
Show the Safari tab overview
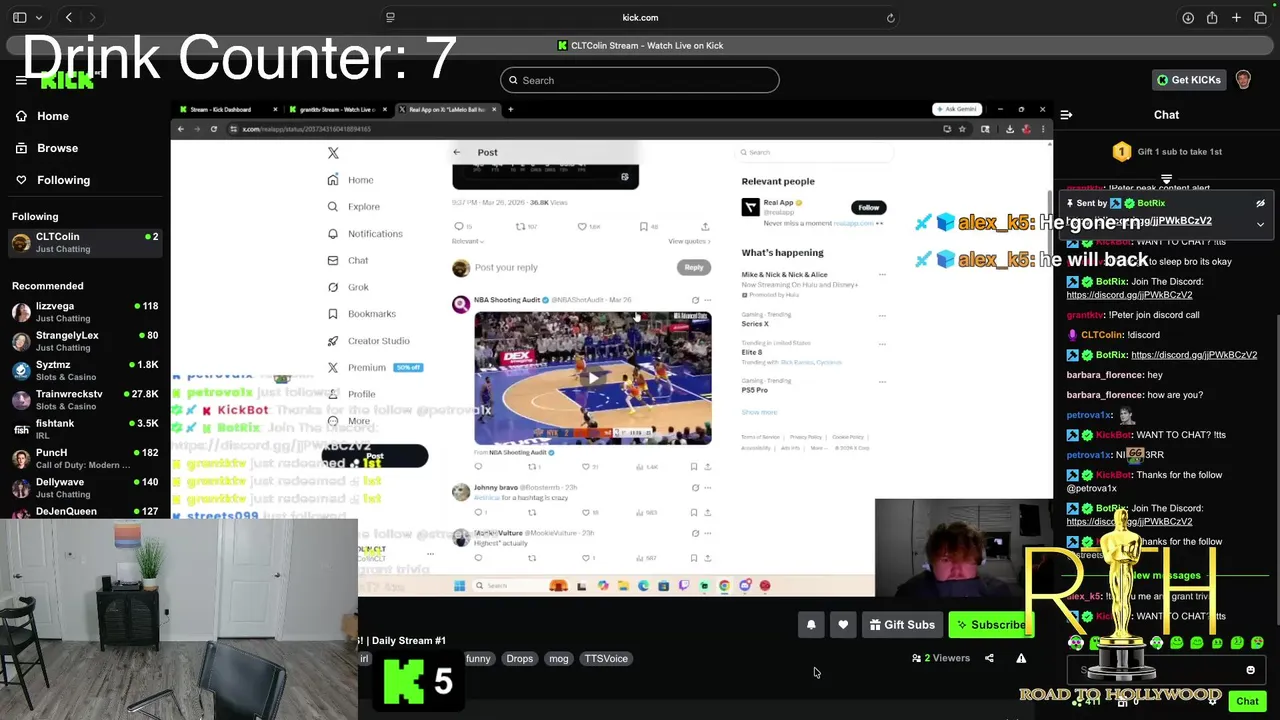tap(1260, 17)
